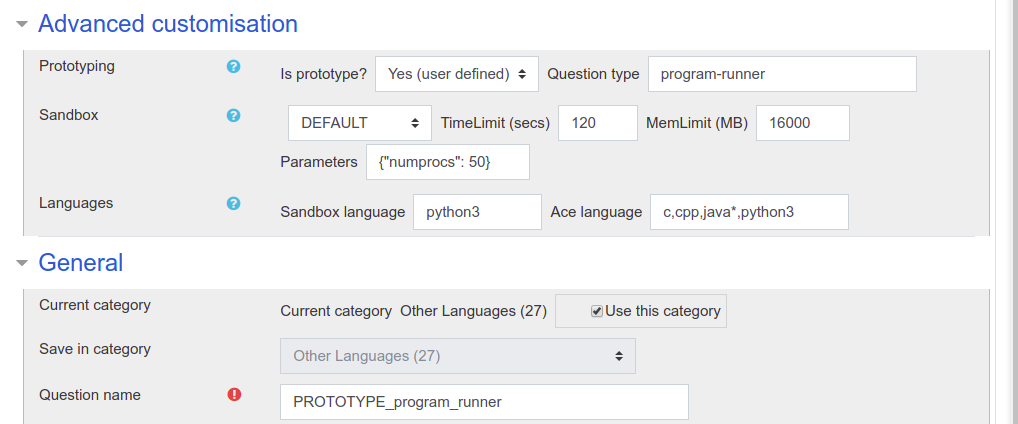Image resolution: width=1018 pixels, height=424 pixels.
Task: Click the Ace language field
Action: click(749, 212)
